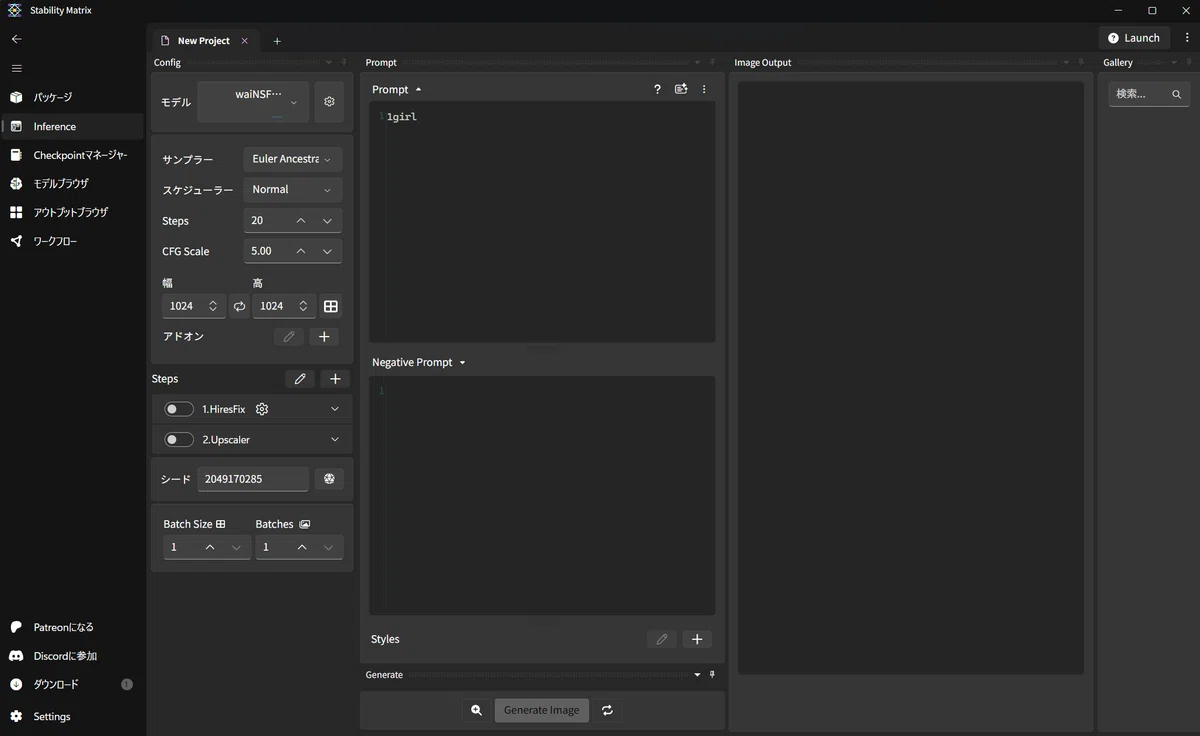
Task: Increase Batch Size with up arrow
Action: tap(210, 547)
